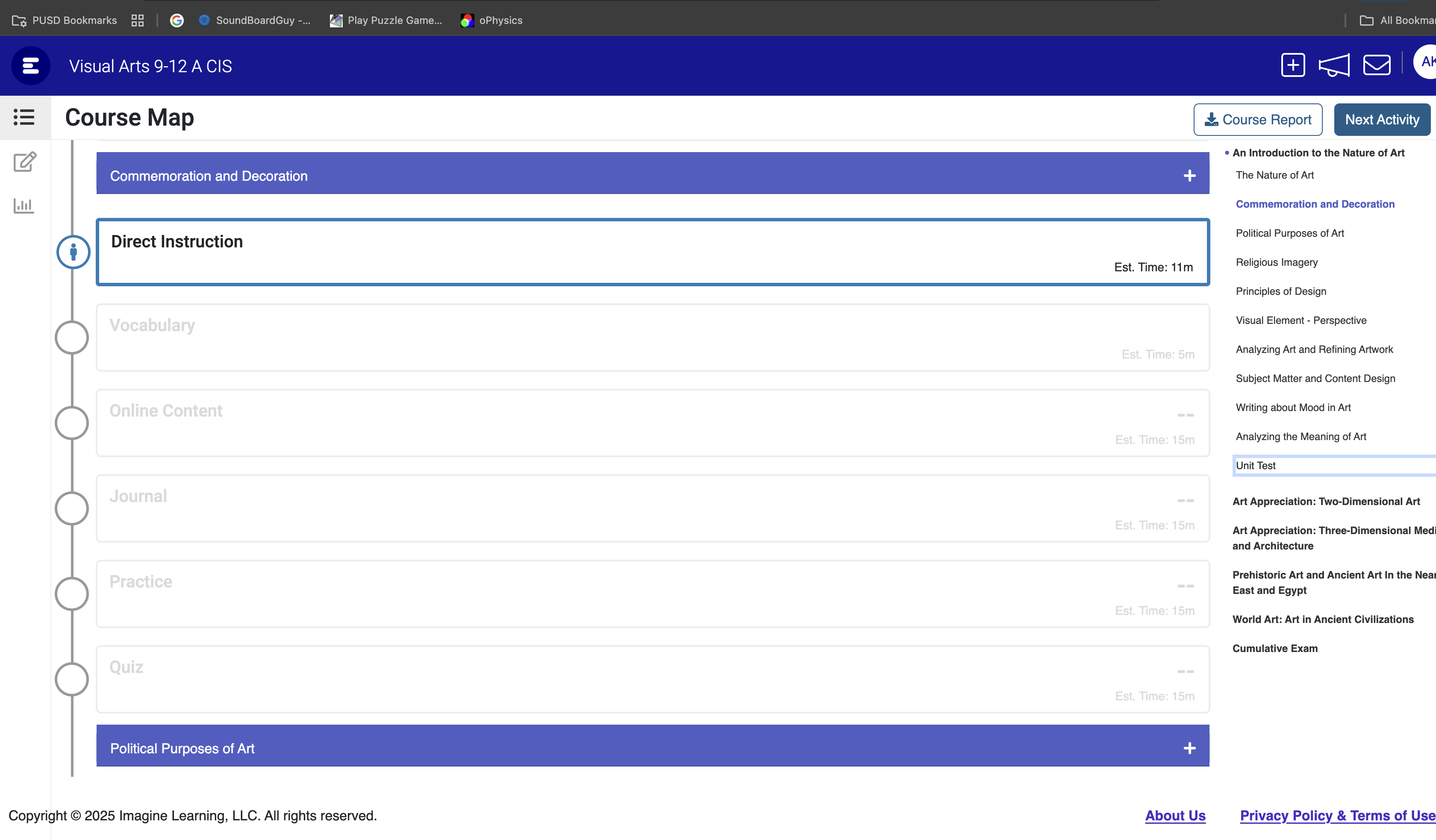The image size is (1436, 840).
Task: Select Unit Test in the lesson list
Action: 1255,466
